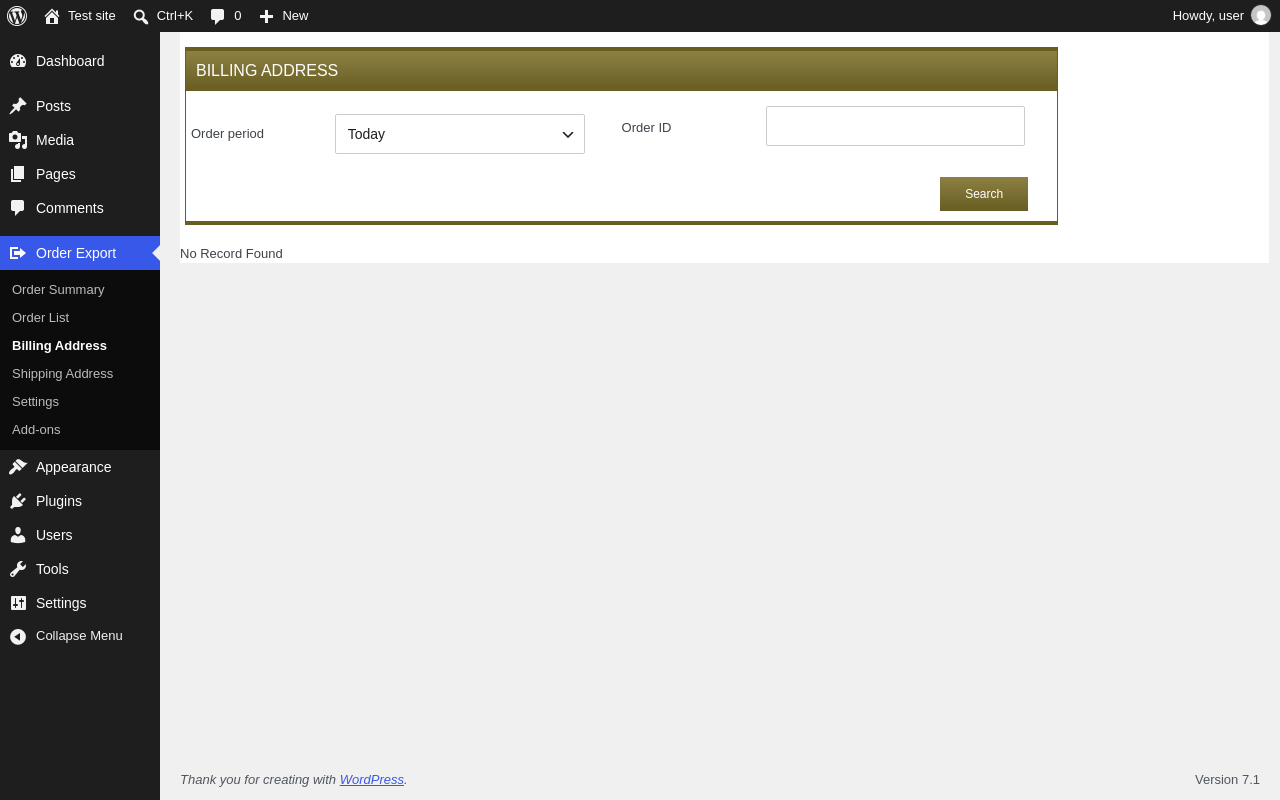This screenshot has height=800, width=1280.
Task: Click the Test site home icon
Action: click(52, 16)
